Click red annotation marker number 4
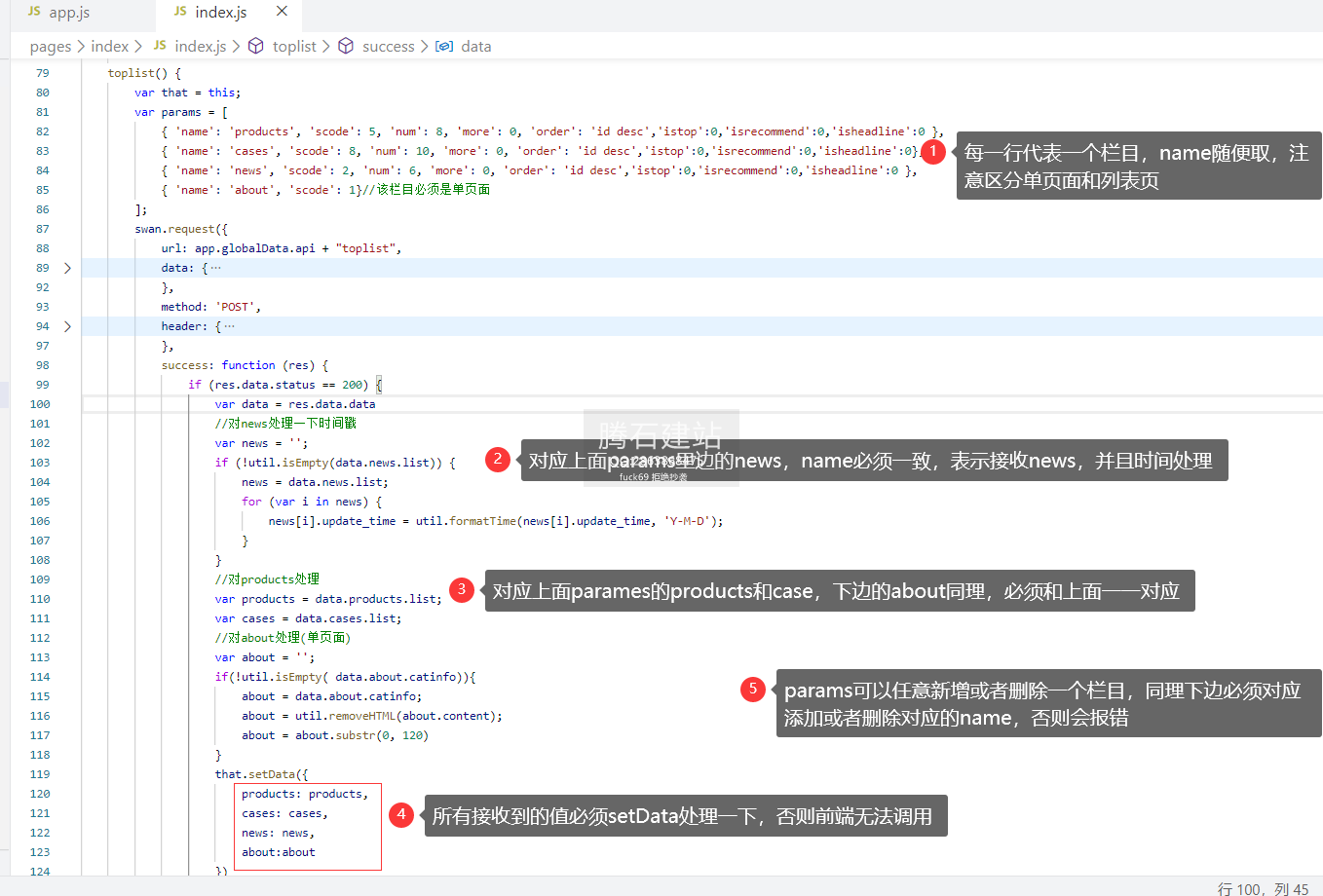This screenshot has height=896, width=1323. tap(401, 814)
